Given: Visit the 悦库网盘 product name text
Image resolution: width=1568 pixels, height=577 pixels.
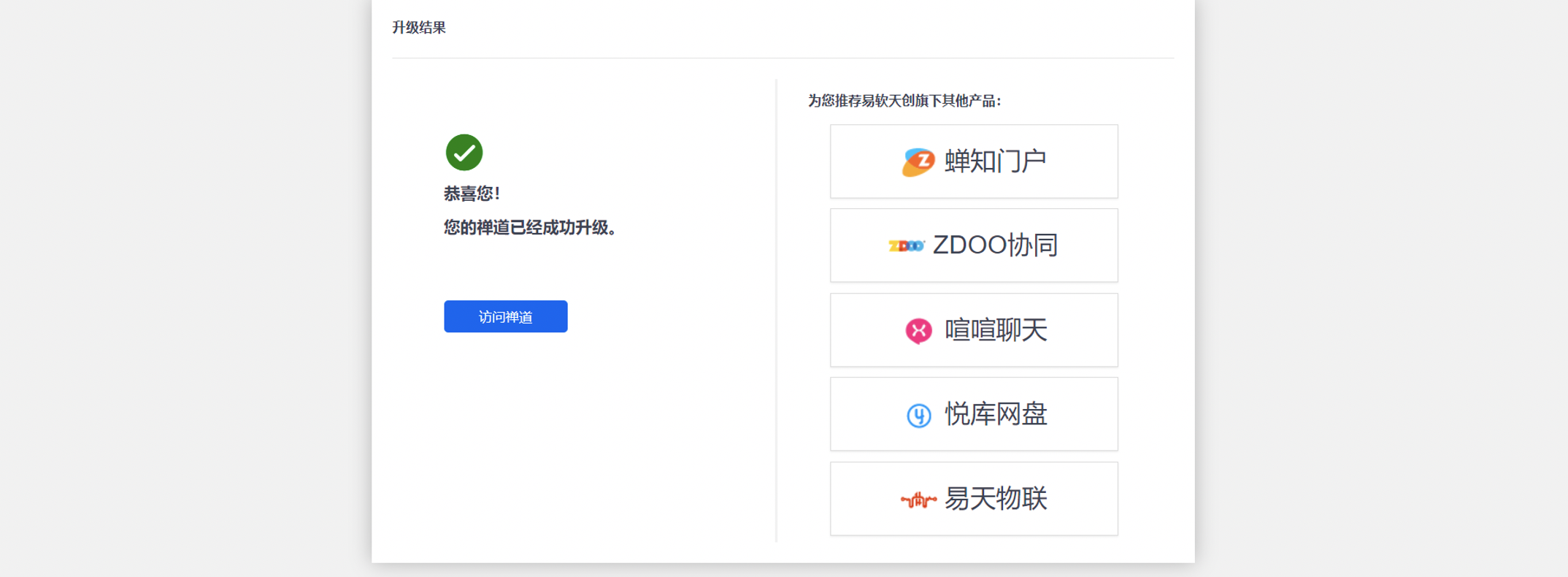Looking at the screenshot, I should tap(996, 414).
